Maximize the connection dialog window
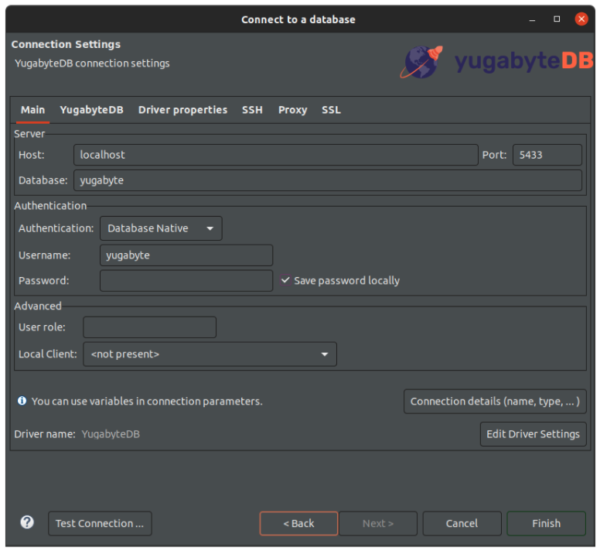 [557, 19]
